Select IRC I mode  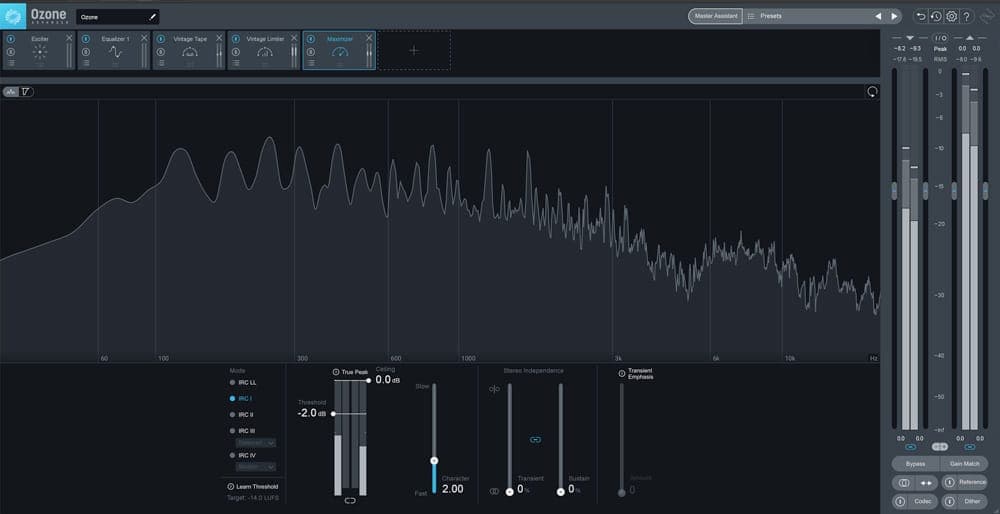pos(241,399)
